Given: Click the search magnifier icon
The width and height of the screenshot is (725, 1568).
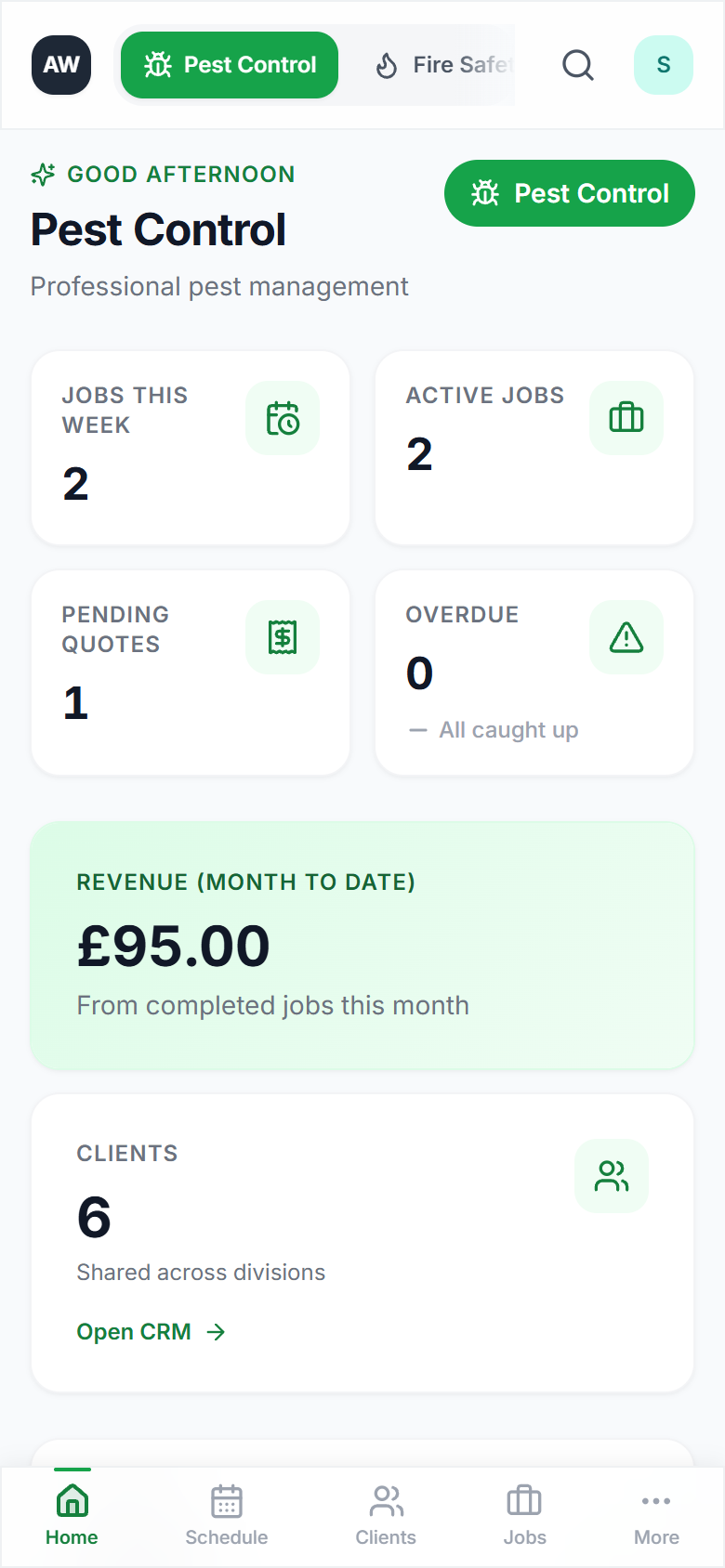Looking at the screenshot, I should point(577,65).
